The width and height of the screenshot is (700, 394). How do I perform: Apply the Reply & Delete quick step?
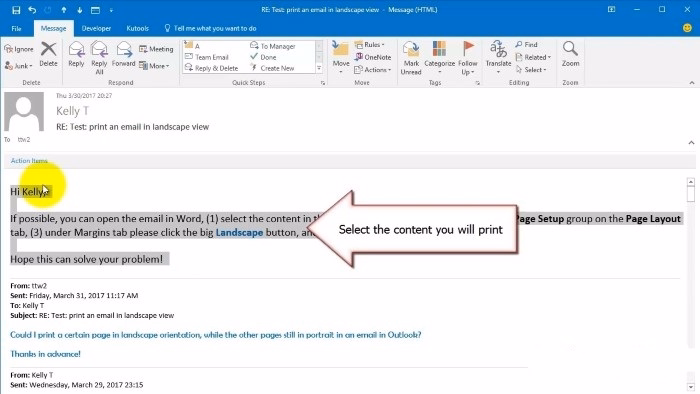pyautogui.click(x=212, y=68)
